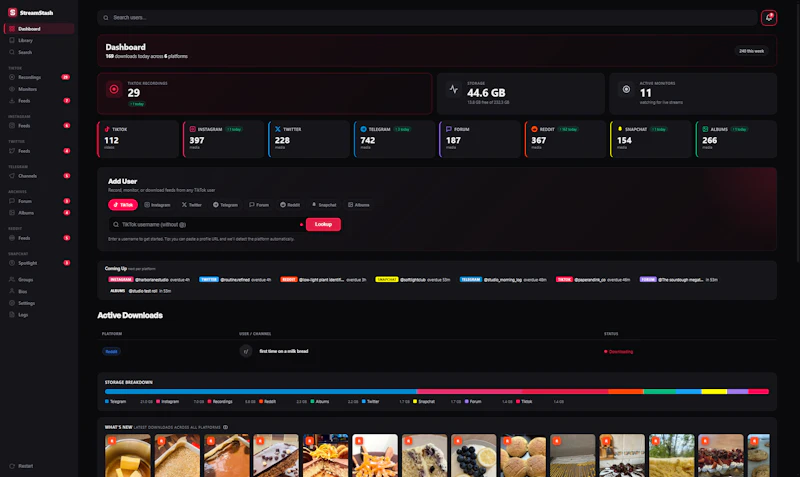Open the notifications bell icon

tap(768, 17)
